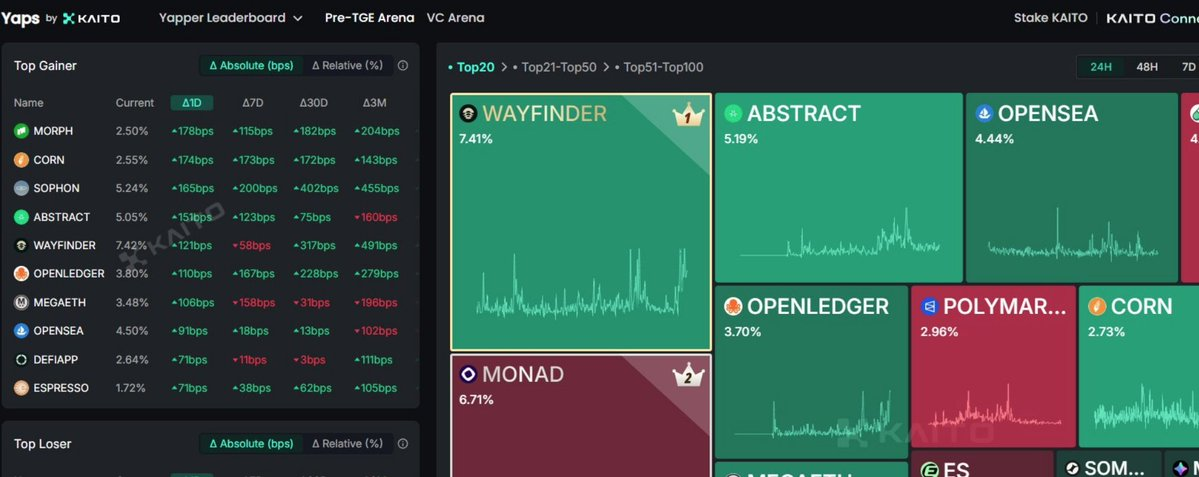Click WAYFINDER rank 1 crown badge
This screenshot has height=477, width=1199.
click(687, 115)
